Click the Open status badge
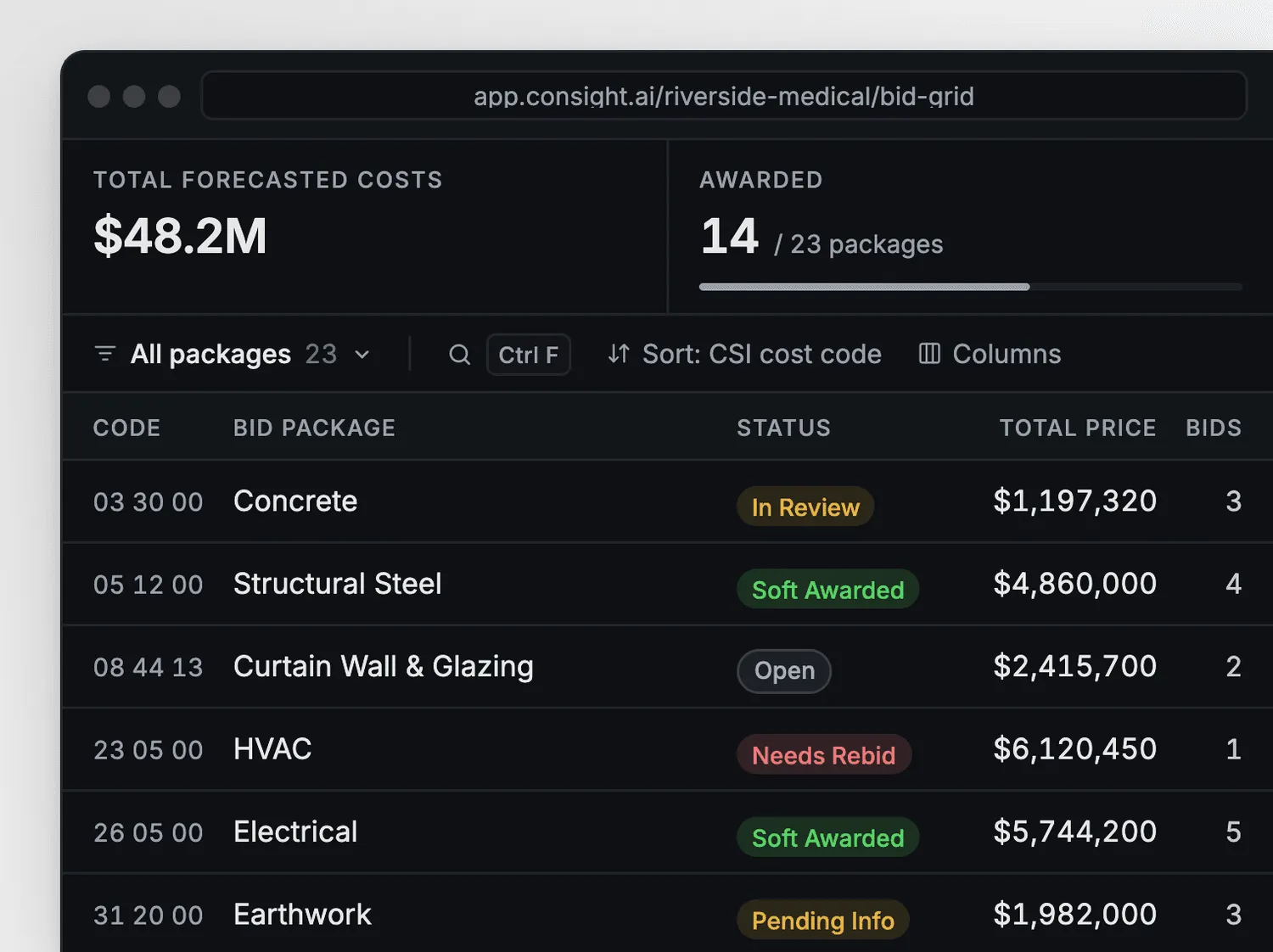Screen dimensions: 1273x952 [784, 671]
